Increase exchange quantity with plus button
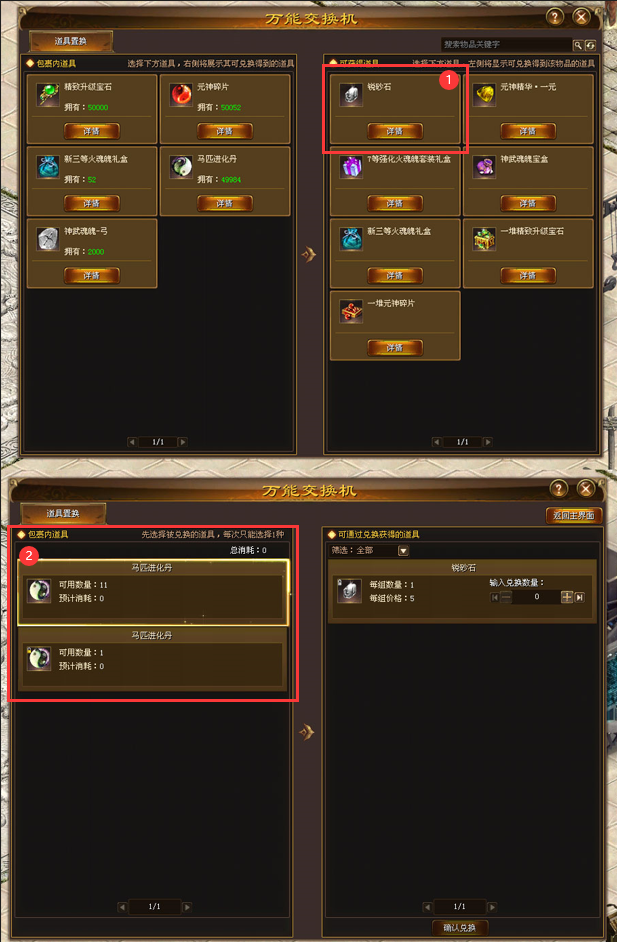Screen dimensions: 617x942 point(567,597)
